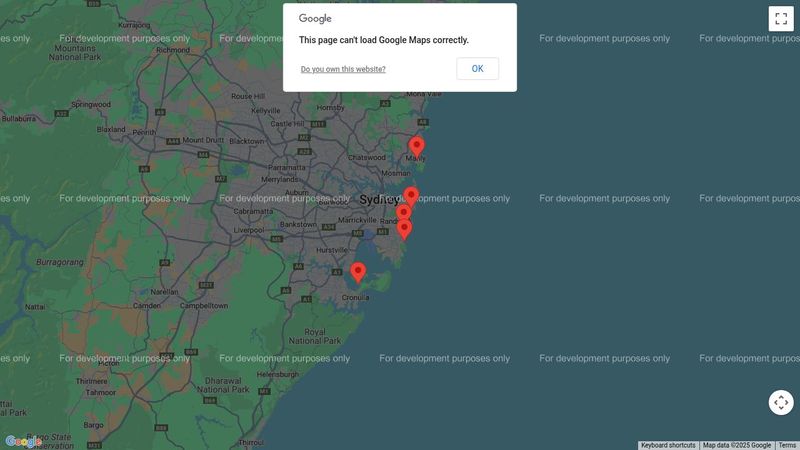Viewport: 800px width, 450px height.
Task: Click the Google logo on map corner
Action: pyautogui.click(x=23, y=441)
